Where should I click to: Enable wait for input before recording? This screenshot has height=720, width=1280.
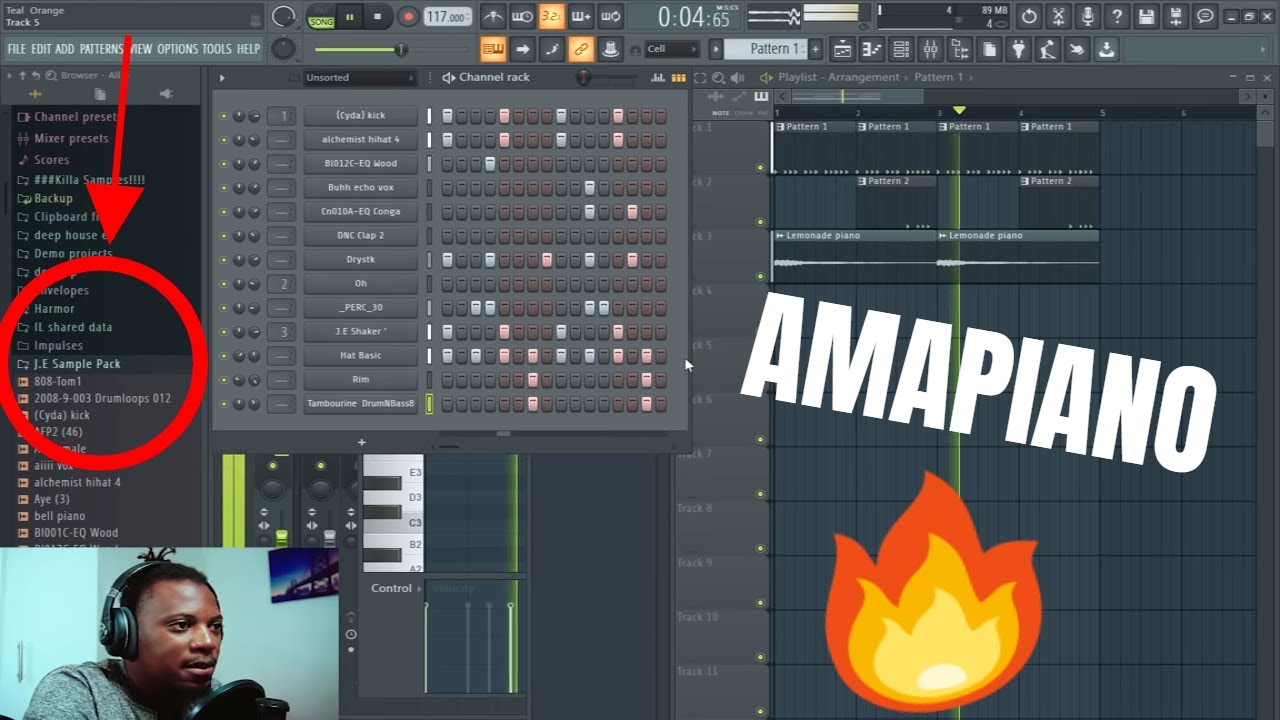point(522,17)
